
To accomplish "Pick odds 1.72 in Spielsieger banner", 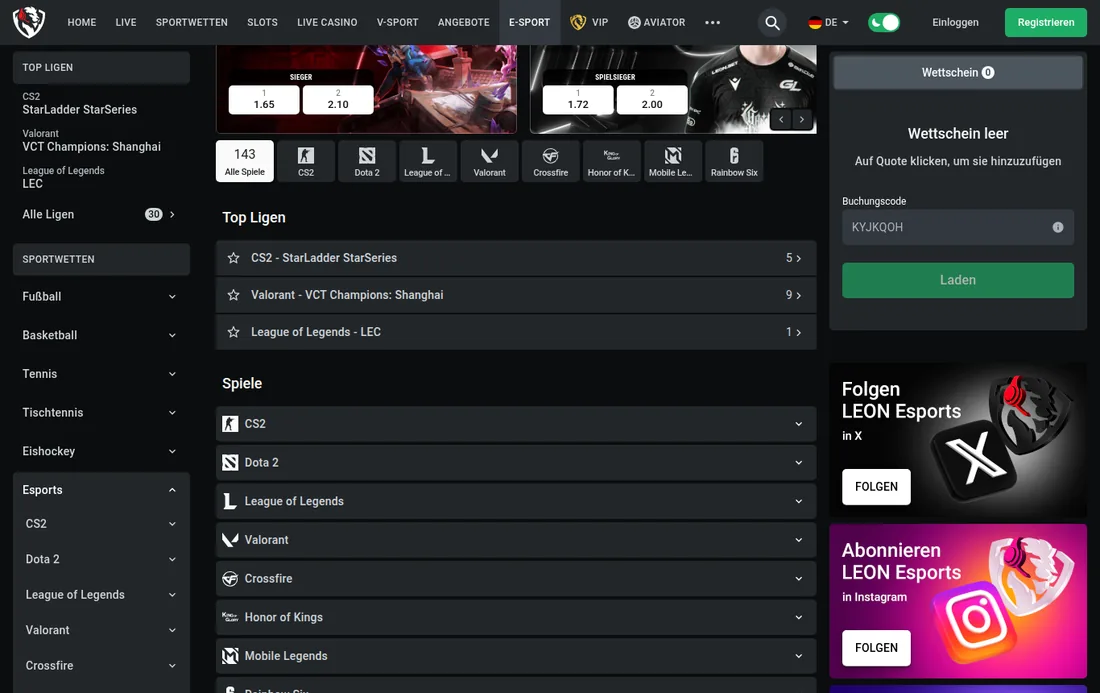I will [x=578, y=100].
